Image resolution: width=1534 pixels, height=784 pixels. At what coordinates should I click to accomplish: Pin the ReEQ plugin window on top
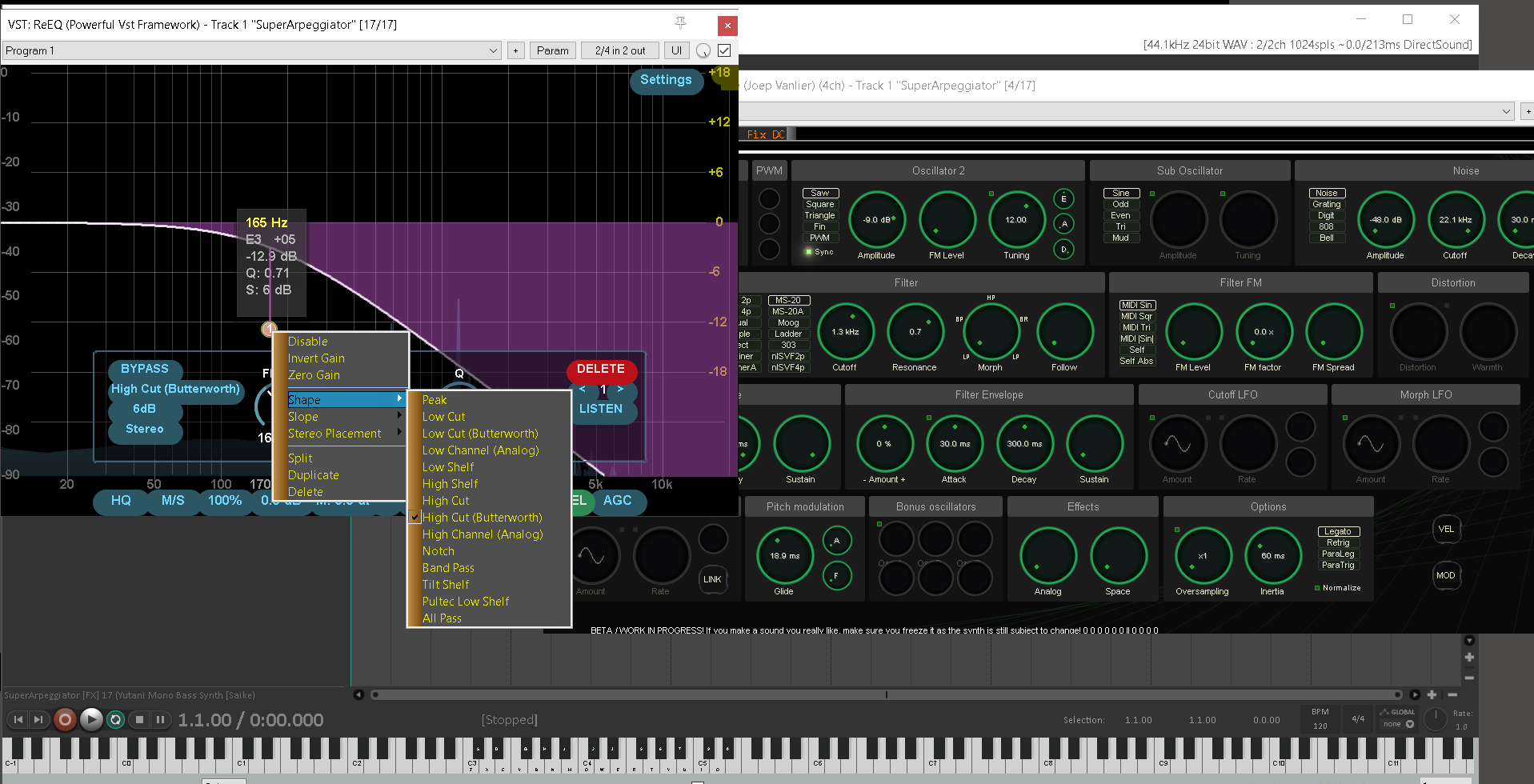pyautogui.click(x=680, y=24)
